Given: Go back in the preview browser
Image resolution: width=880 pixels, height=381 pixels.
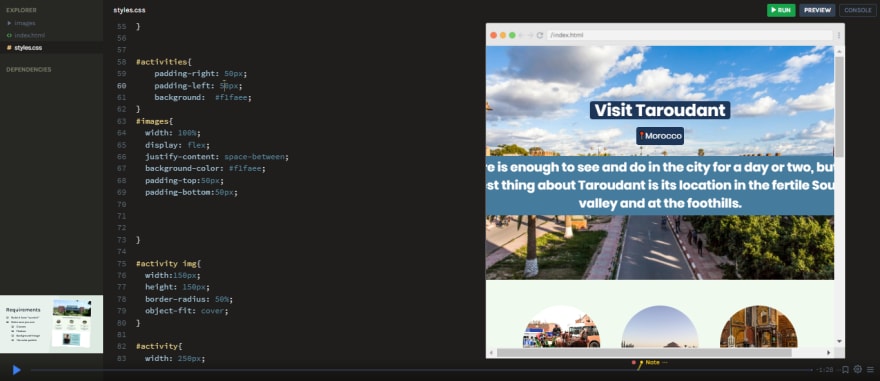Looking at the screenshot, I should click(521, 35).
